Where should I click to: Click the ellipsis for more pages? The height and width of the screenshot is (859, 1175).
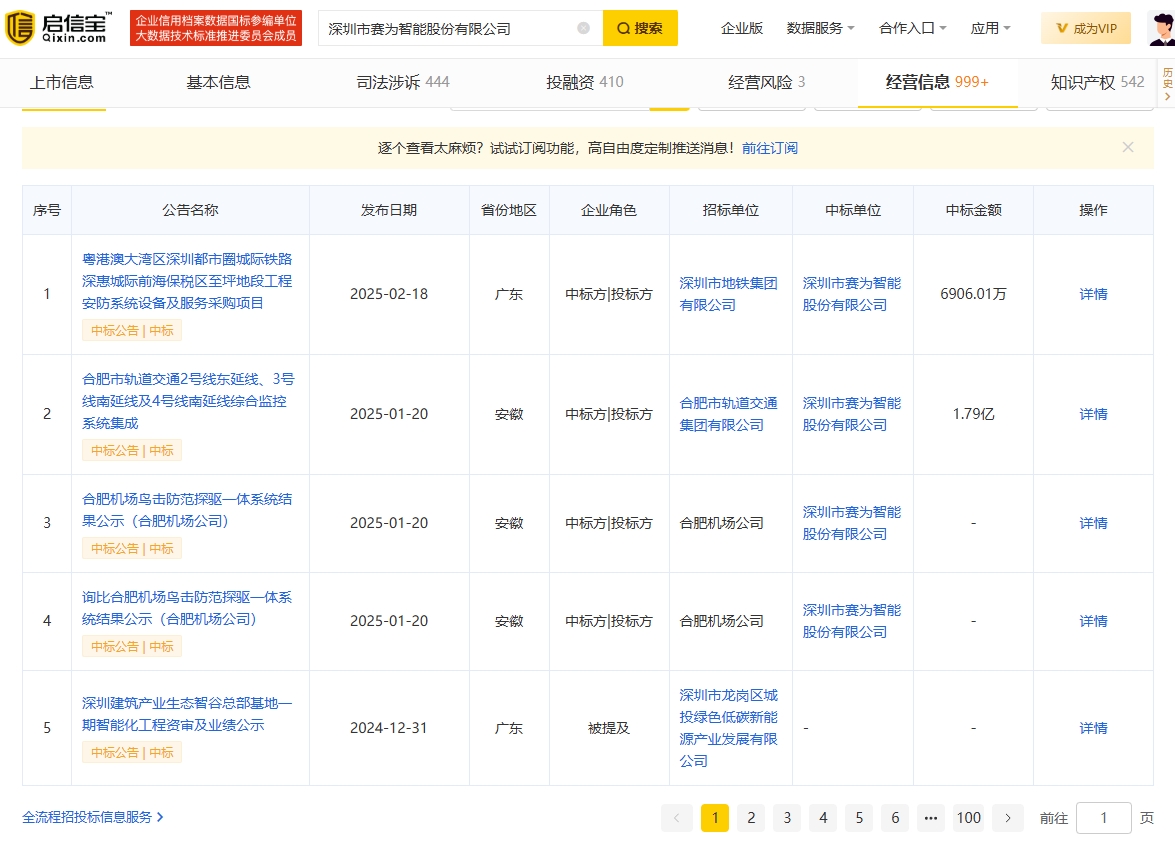pyautogui.click(x=931, y=818)
